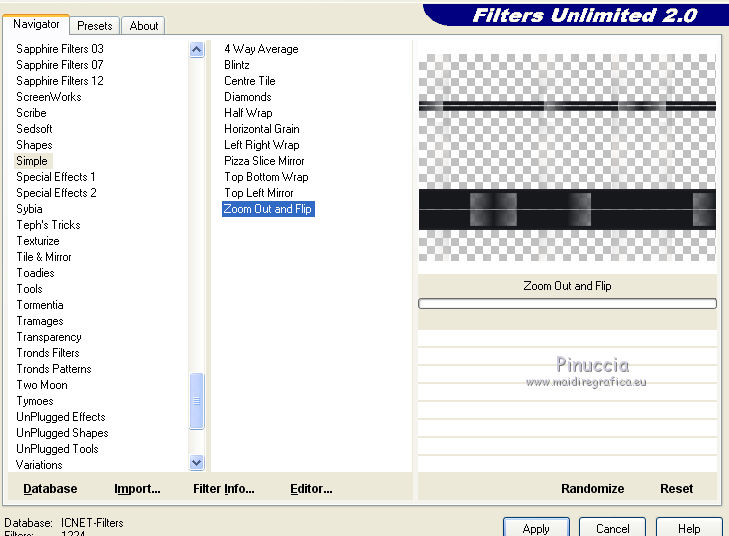
Task: Choose the 4 Way Average filter
Action: [261, 49]
